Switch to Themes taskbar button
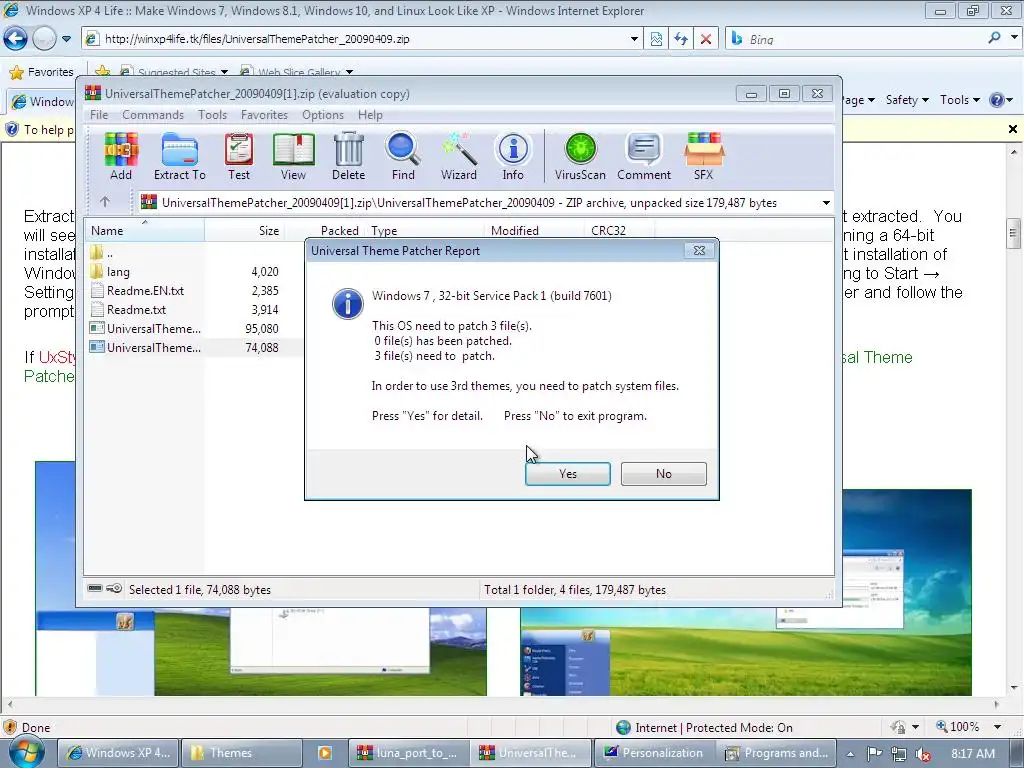Image resolution: width=1024 pixels, height=768 pixels. tap(241, 752)
